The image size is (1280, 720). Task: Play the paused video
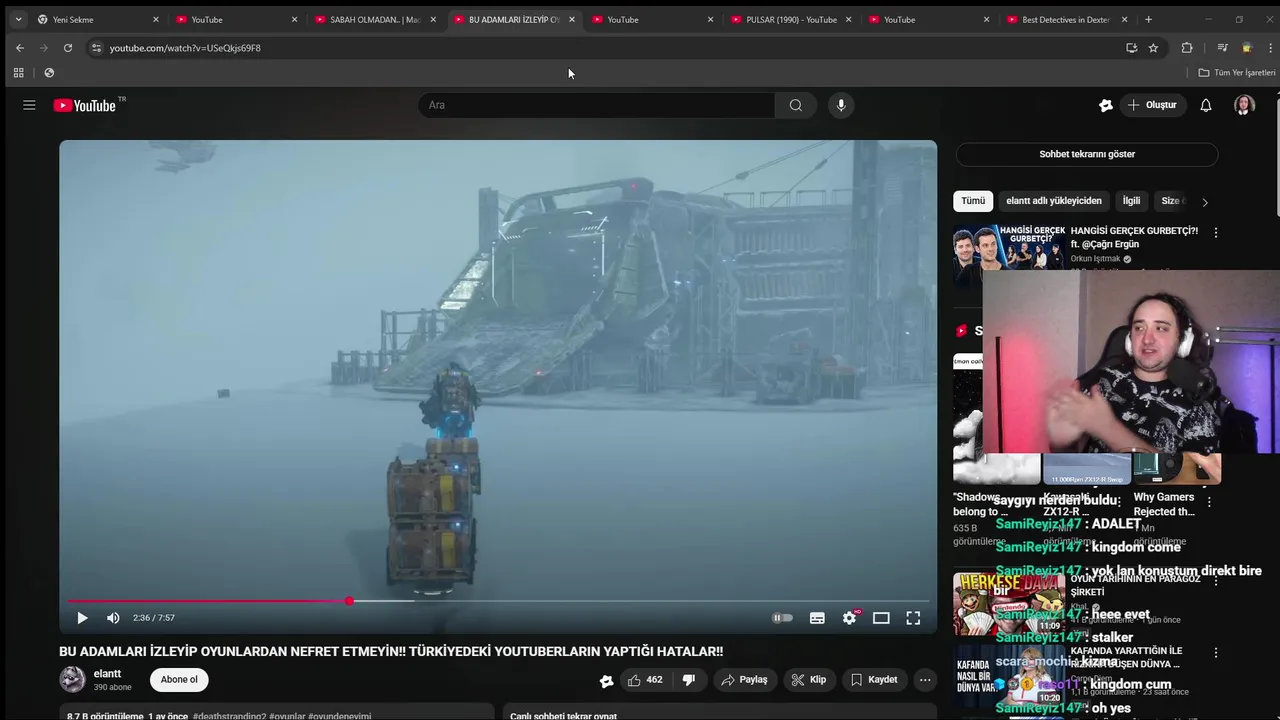pos(82,618)
